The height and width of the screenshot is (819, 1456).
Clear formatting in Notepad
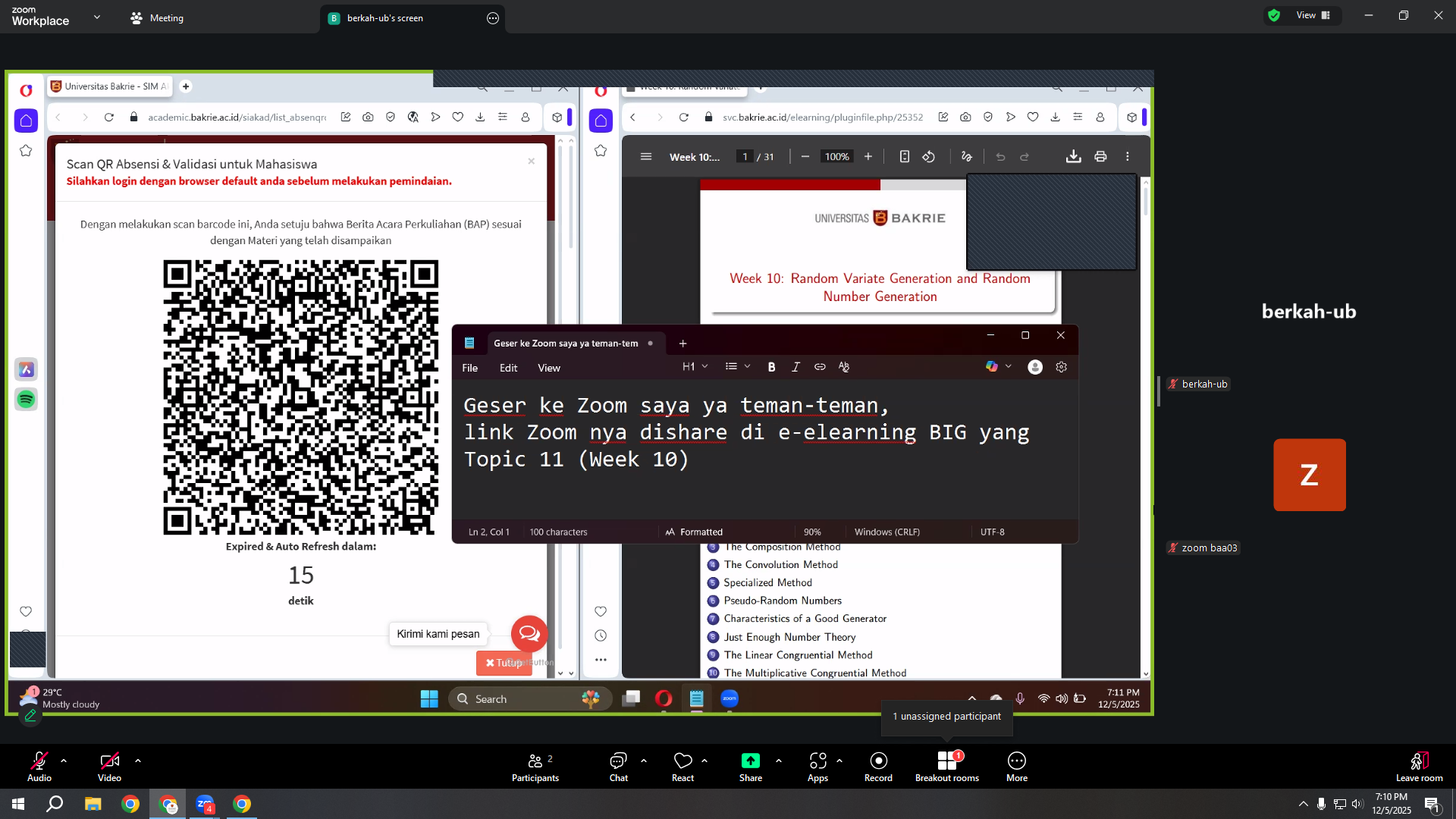point(844,367)
